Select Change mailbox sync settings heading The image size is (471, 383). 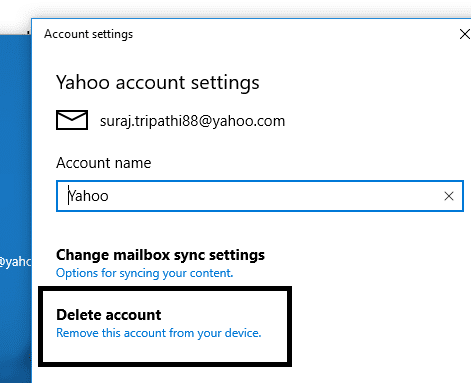[160, 255]
